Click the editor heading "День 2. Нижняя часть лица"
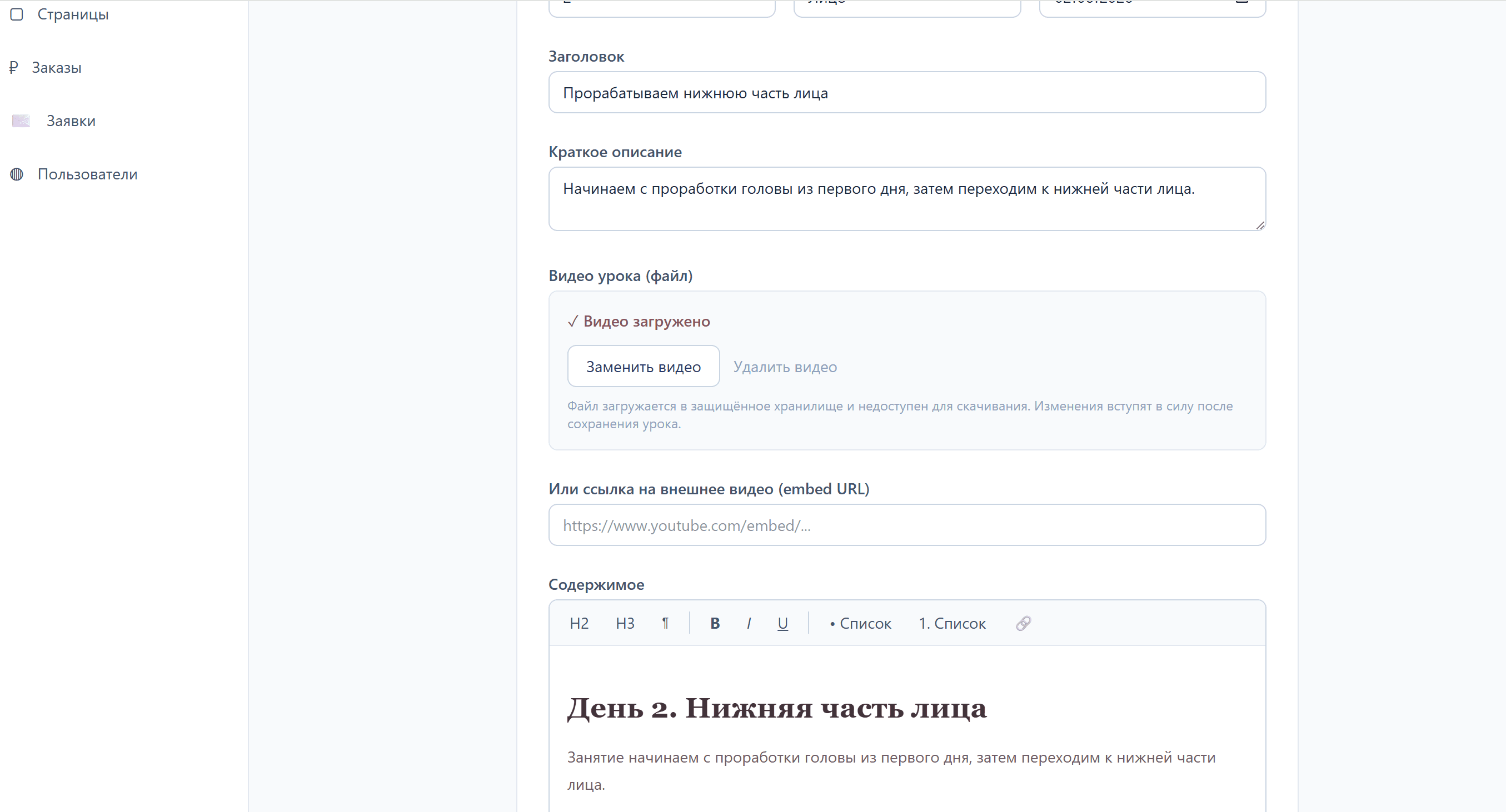The image size is (1506, 812). [777, 708]
